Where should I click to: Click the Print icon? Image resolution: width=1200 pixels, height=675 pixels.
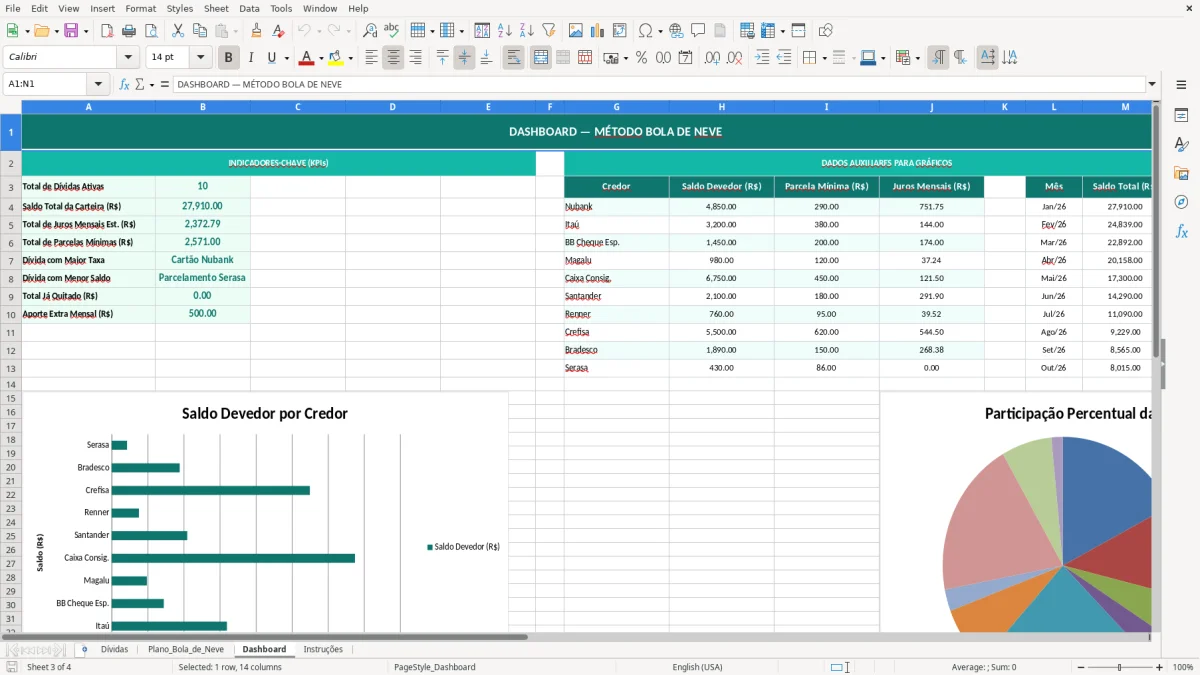pos(128,31)
